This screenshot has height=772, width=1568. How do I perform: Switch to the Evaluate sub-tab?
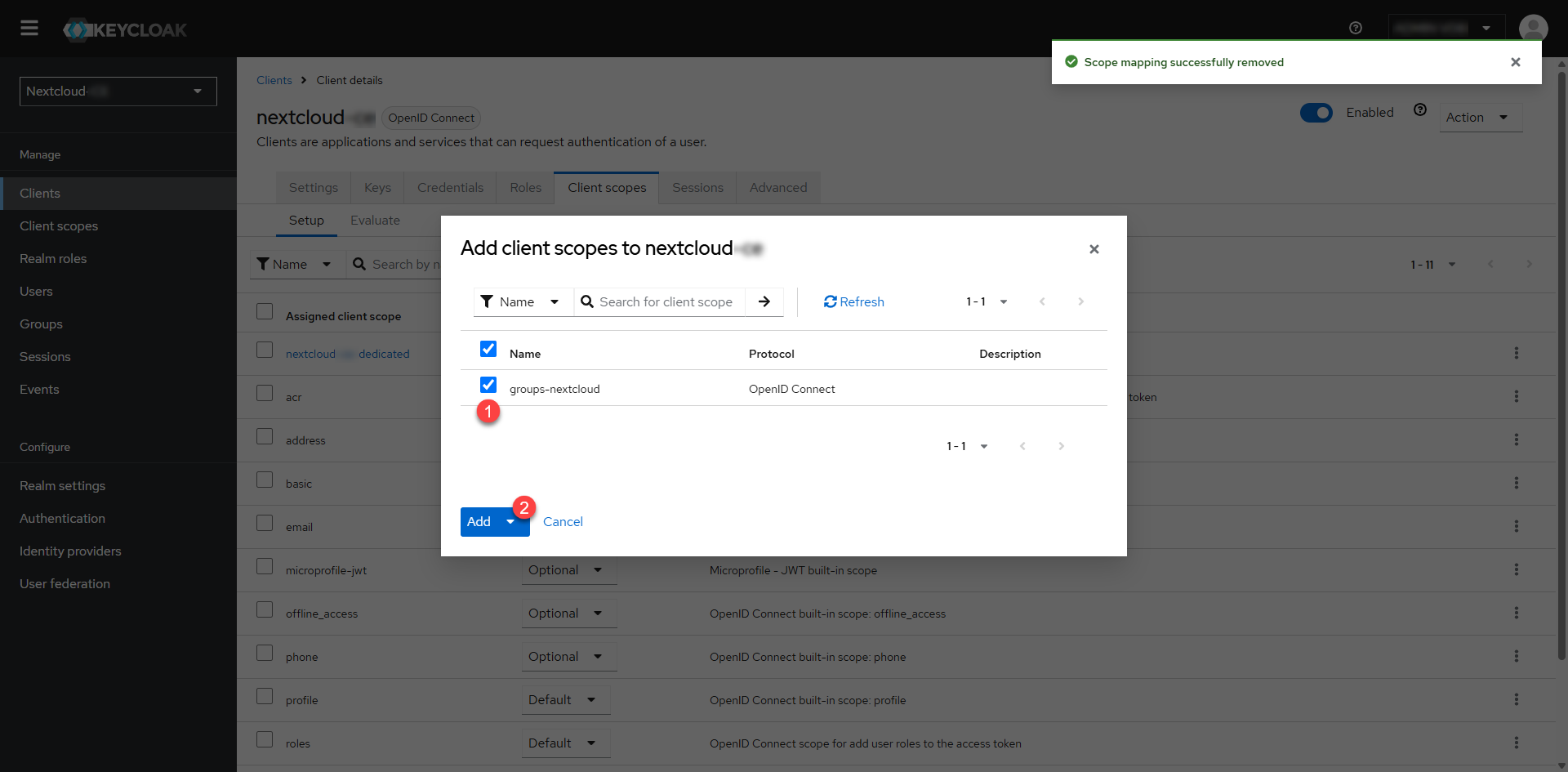[x=375, y=221]
